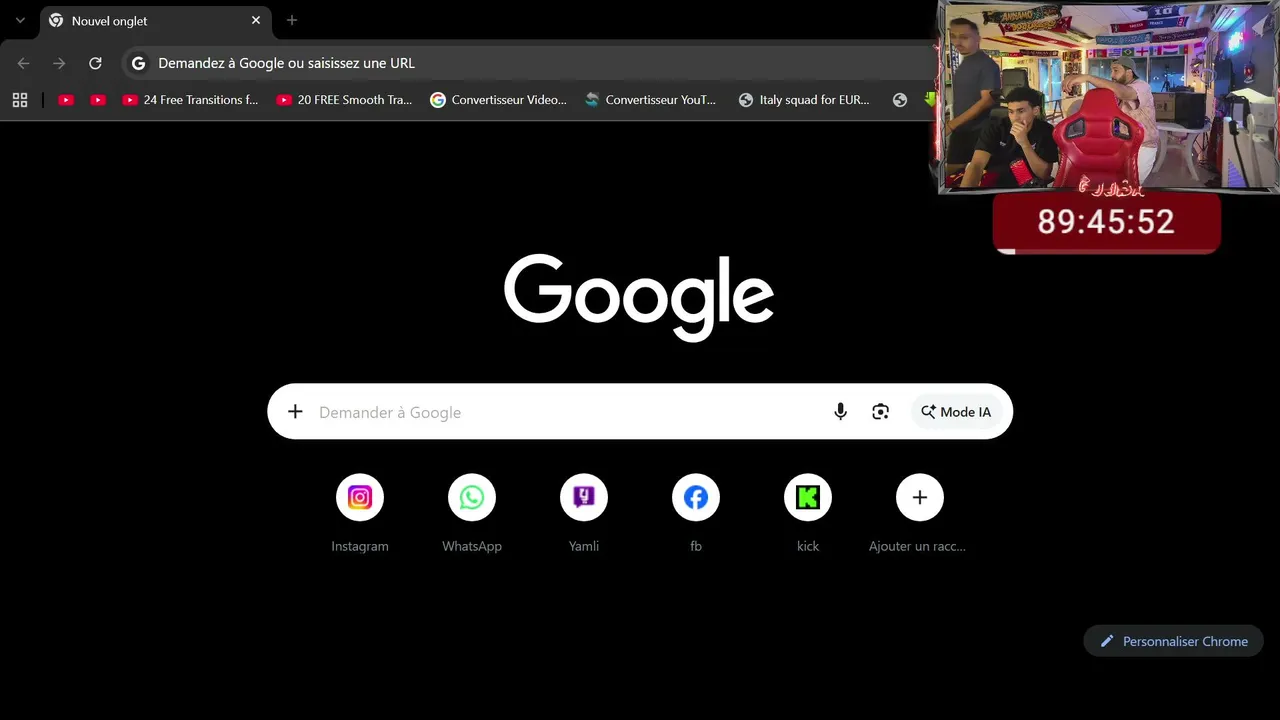Click the Google logo
The width and height of the screenshot is (1280, 720).
click(x=639, y=297)
